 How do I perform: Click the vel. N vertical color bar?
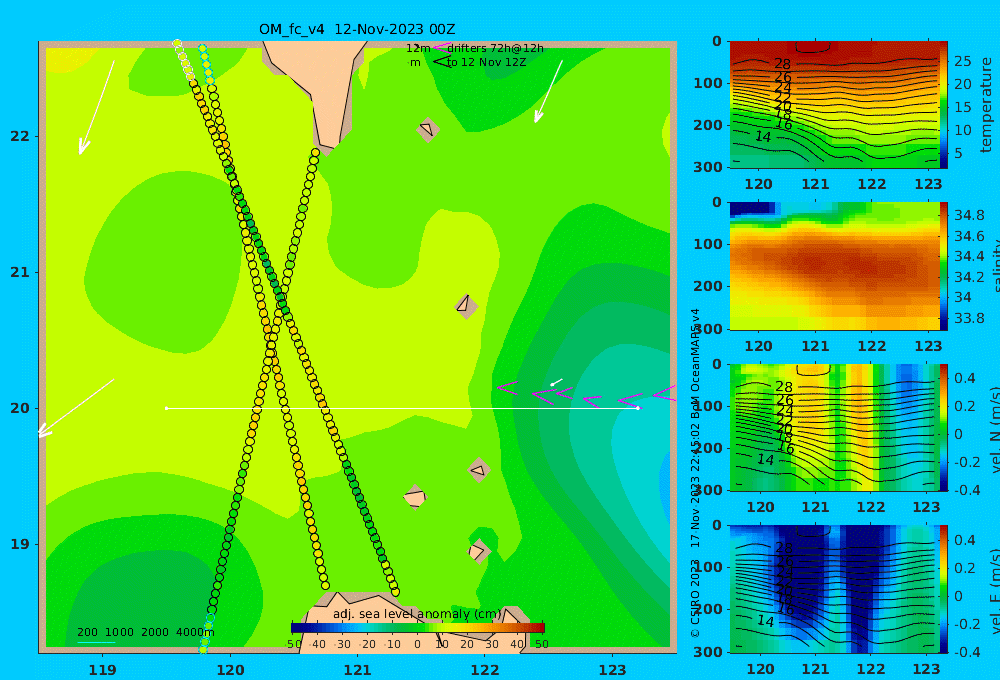coord(944,427)
